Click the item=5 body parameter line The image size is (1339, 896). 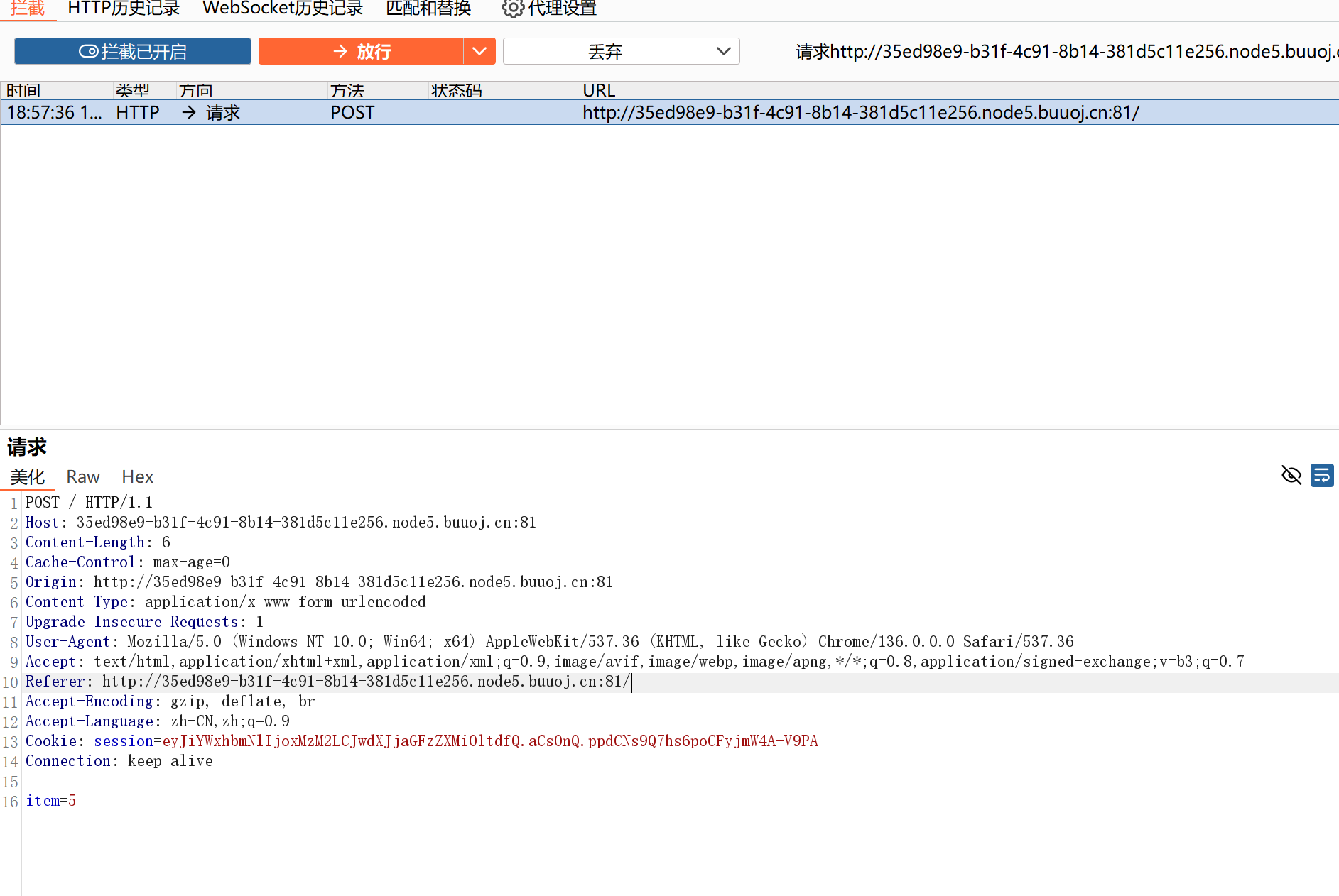click(x=50, y=801)
